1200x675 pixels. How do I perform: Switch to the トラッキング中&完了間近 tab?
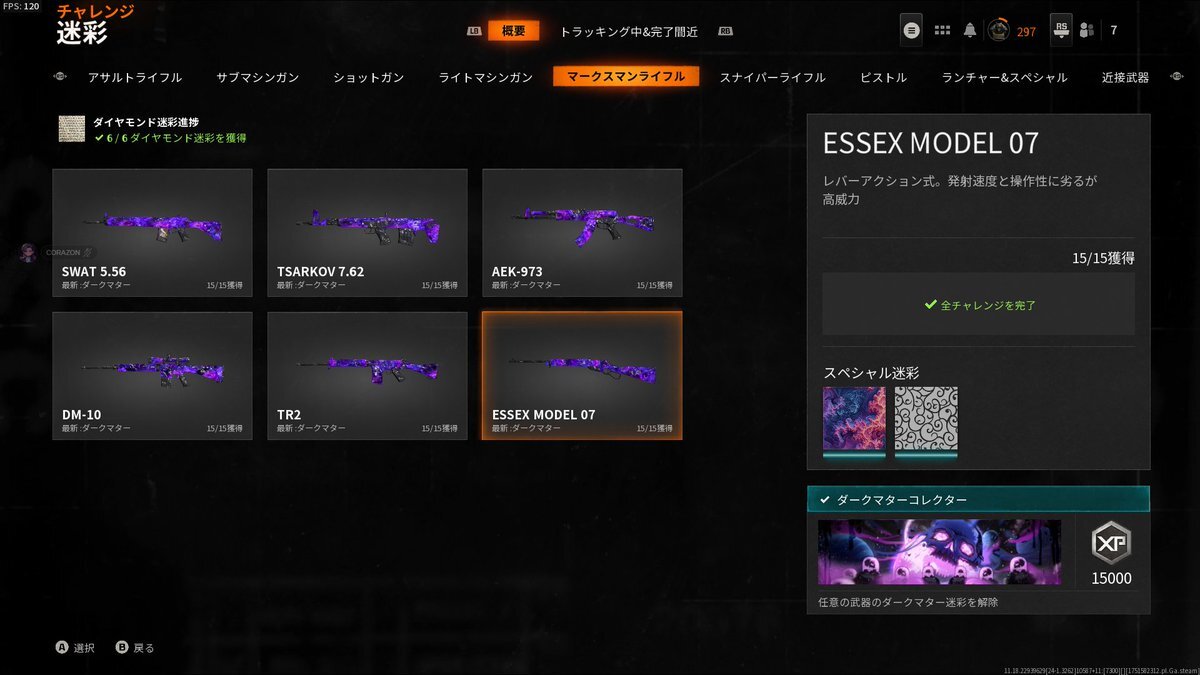pos(628,31)
